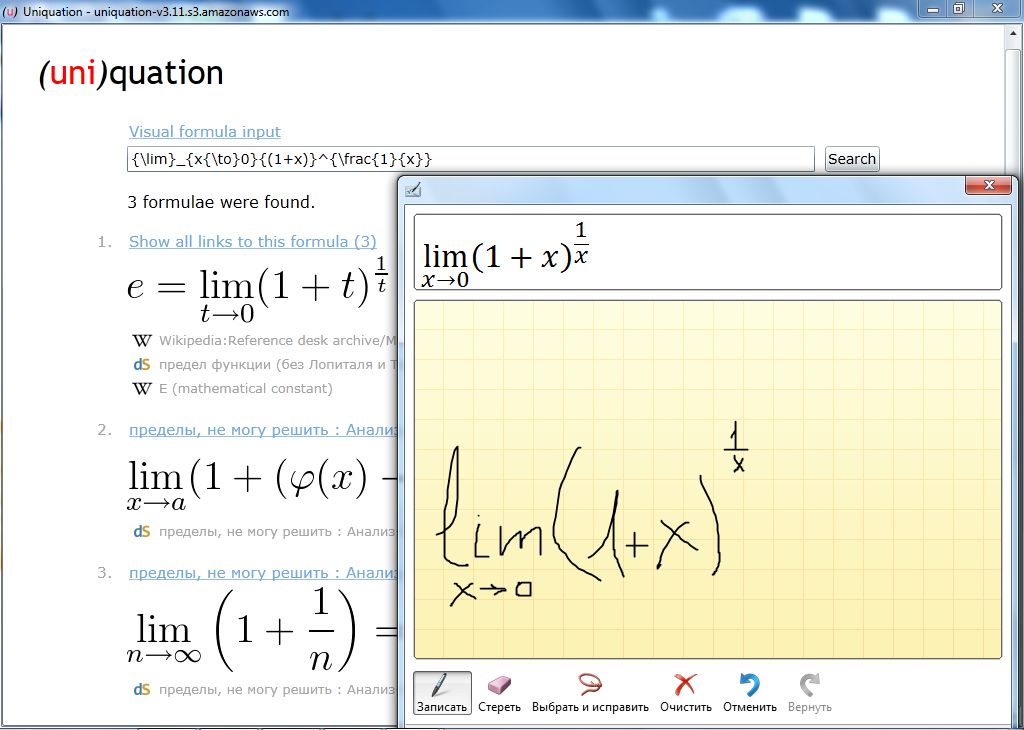Click the Вернуть redo arrow
This screenshot has width=1024, height=730.
(x=809, y=693)
